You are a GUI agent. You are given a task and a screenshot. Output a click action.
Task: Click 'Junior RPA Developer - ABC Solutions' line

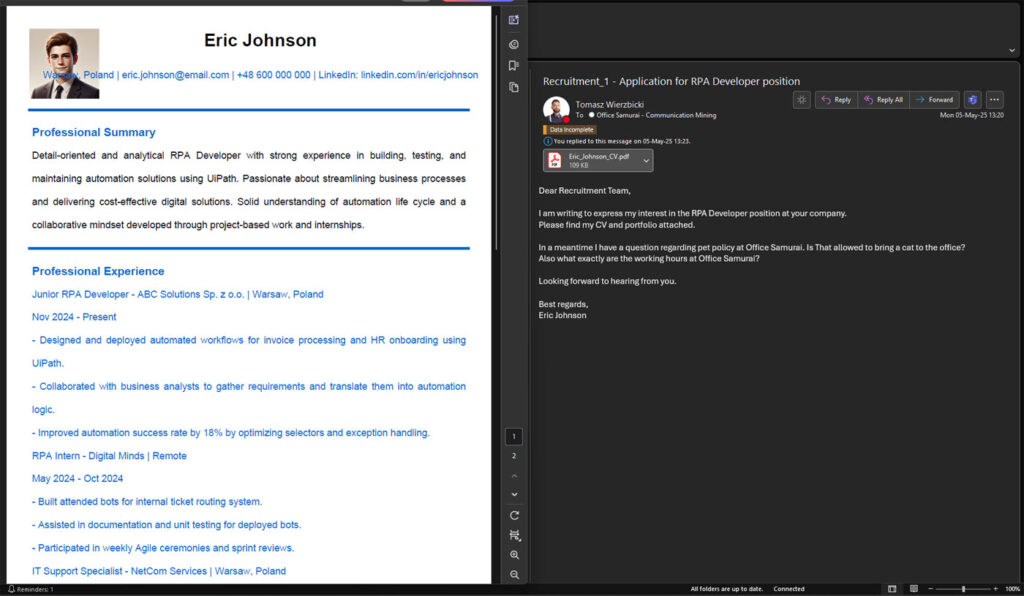tap(178, 294)
